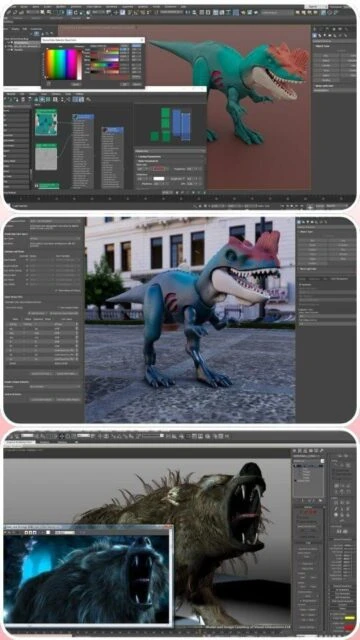Click the blue-lit werewolf render frame image

[x=87, y=579]
